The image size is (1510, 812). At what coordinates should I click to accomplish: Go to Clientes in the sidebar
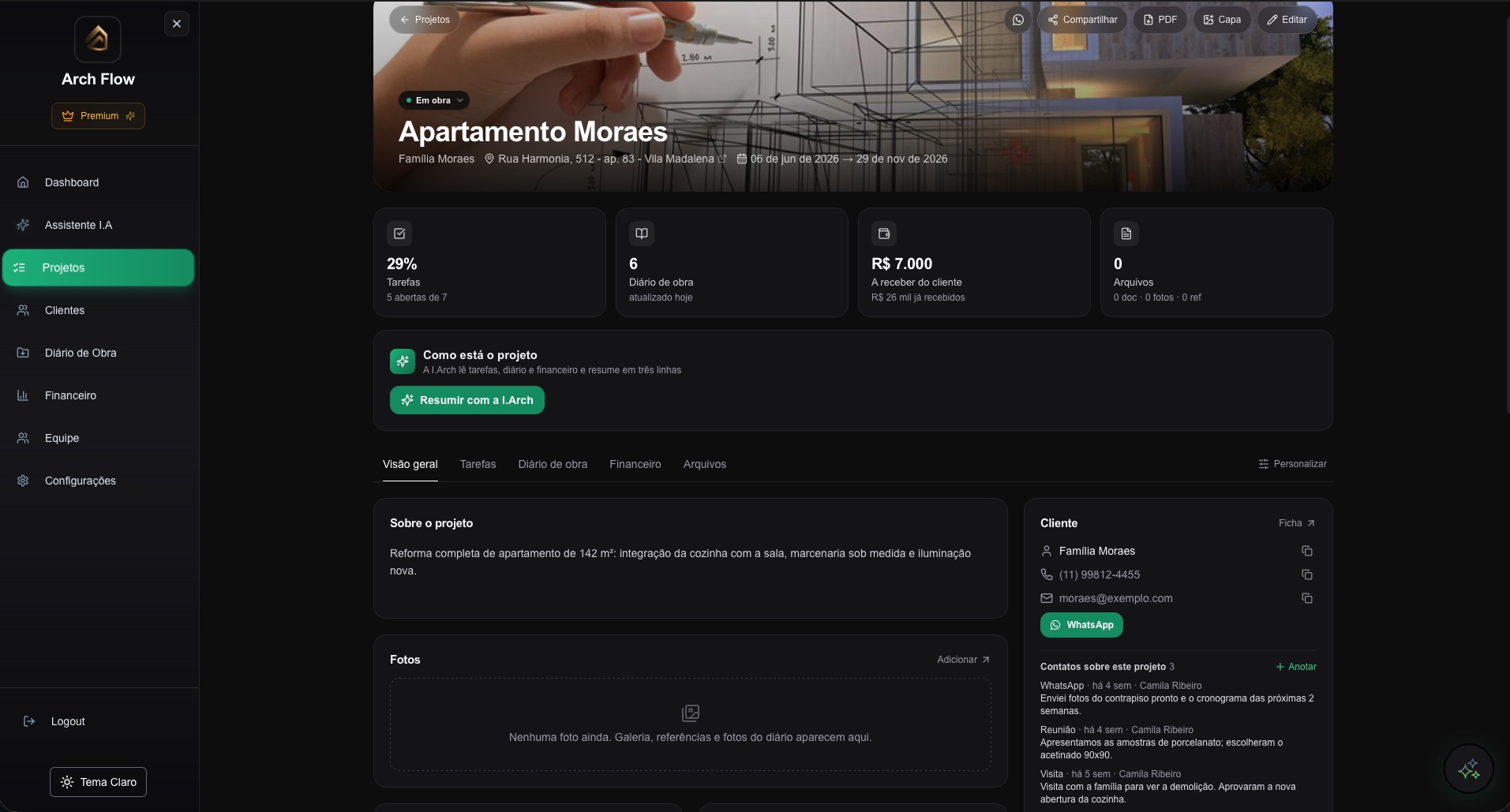(99, 310)
